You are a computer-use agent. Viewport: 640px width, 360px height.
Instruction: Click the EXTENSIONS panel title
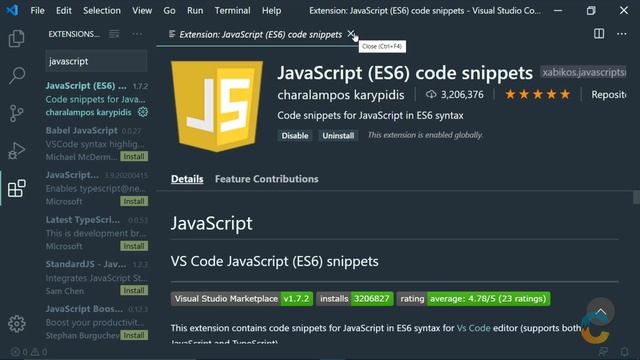tap(74, 34)
